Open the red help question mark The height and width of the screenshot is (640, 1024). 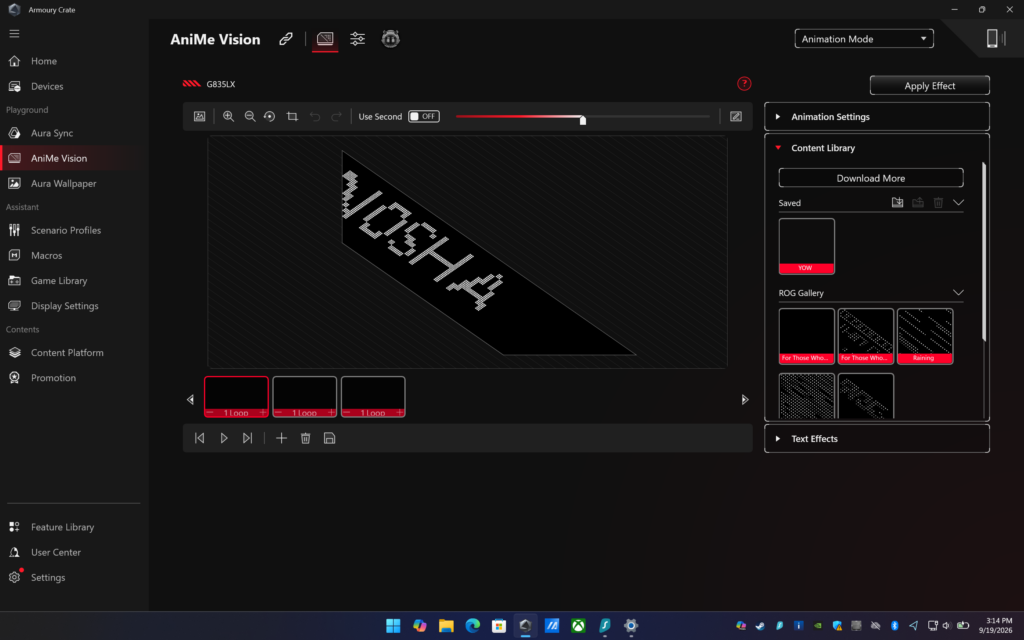[744, 84]
